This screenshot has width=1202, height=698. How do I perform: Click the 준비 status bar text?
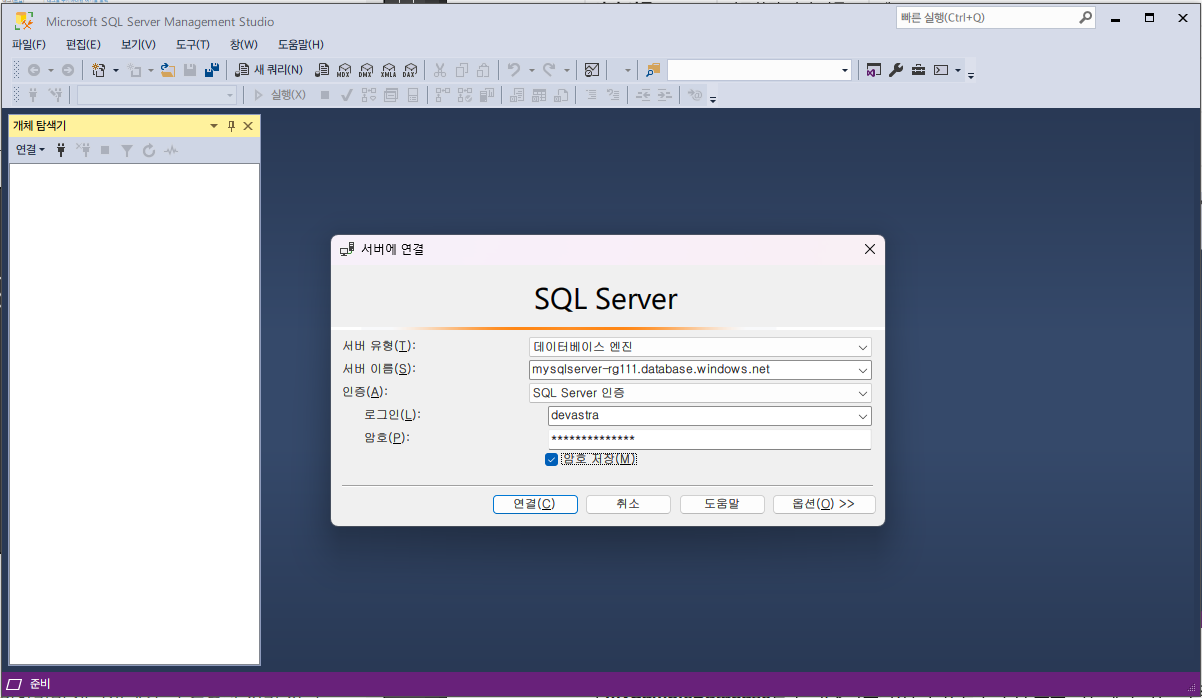coord(39,684)
